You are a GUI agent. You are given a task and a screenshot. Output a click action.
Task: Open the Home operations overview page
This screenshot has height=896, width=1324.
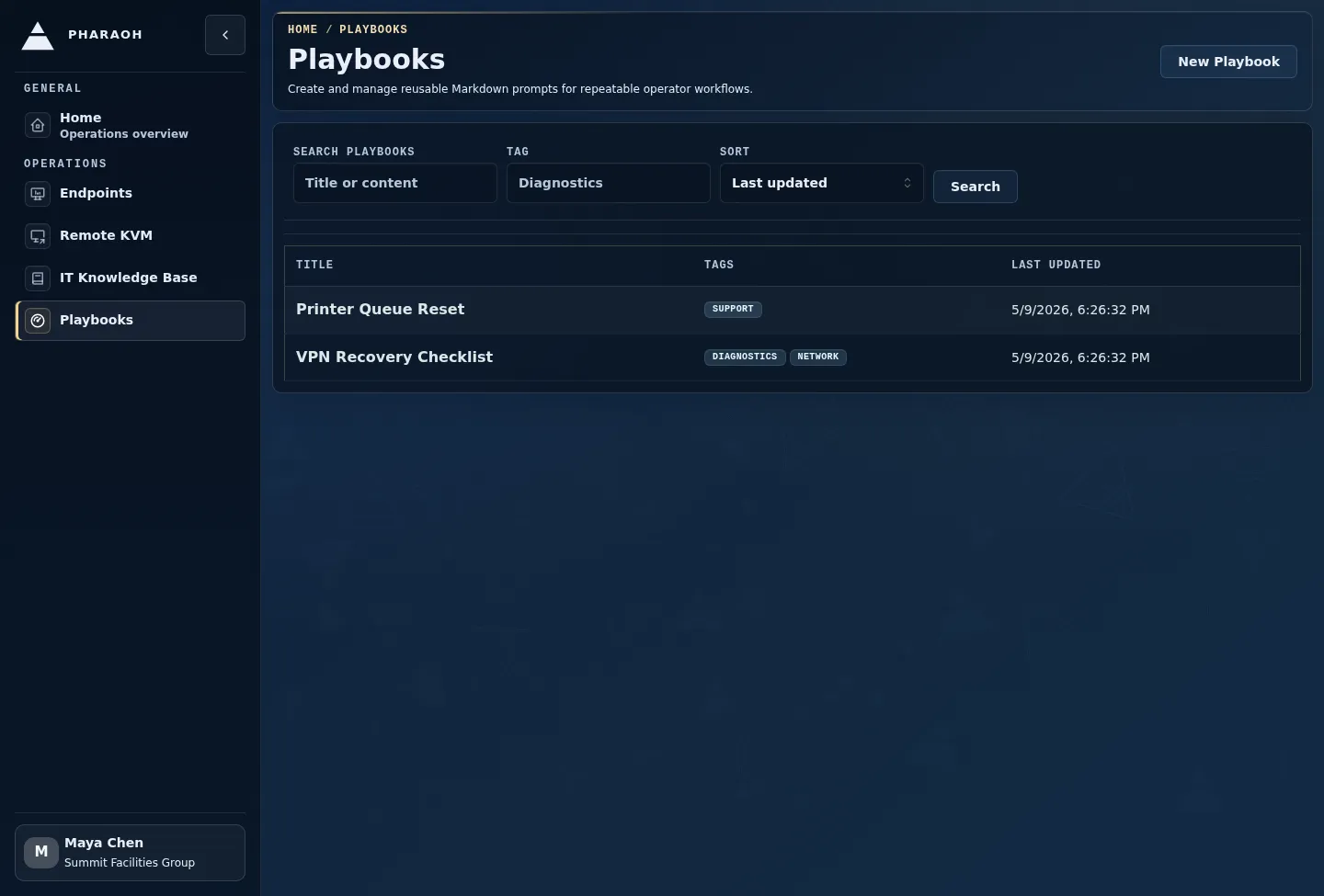click(x=131, y=125)
